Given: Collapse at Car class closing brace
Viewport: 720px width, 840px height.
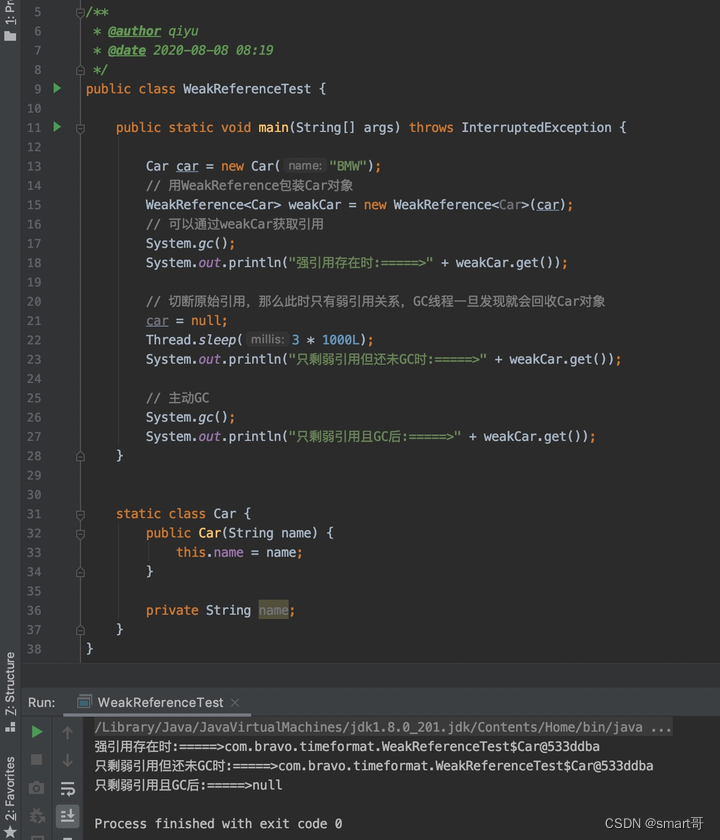Looking at the screenshot, I should click(x=80, y=630).
